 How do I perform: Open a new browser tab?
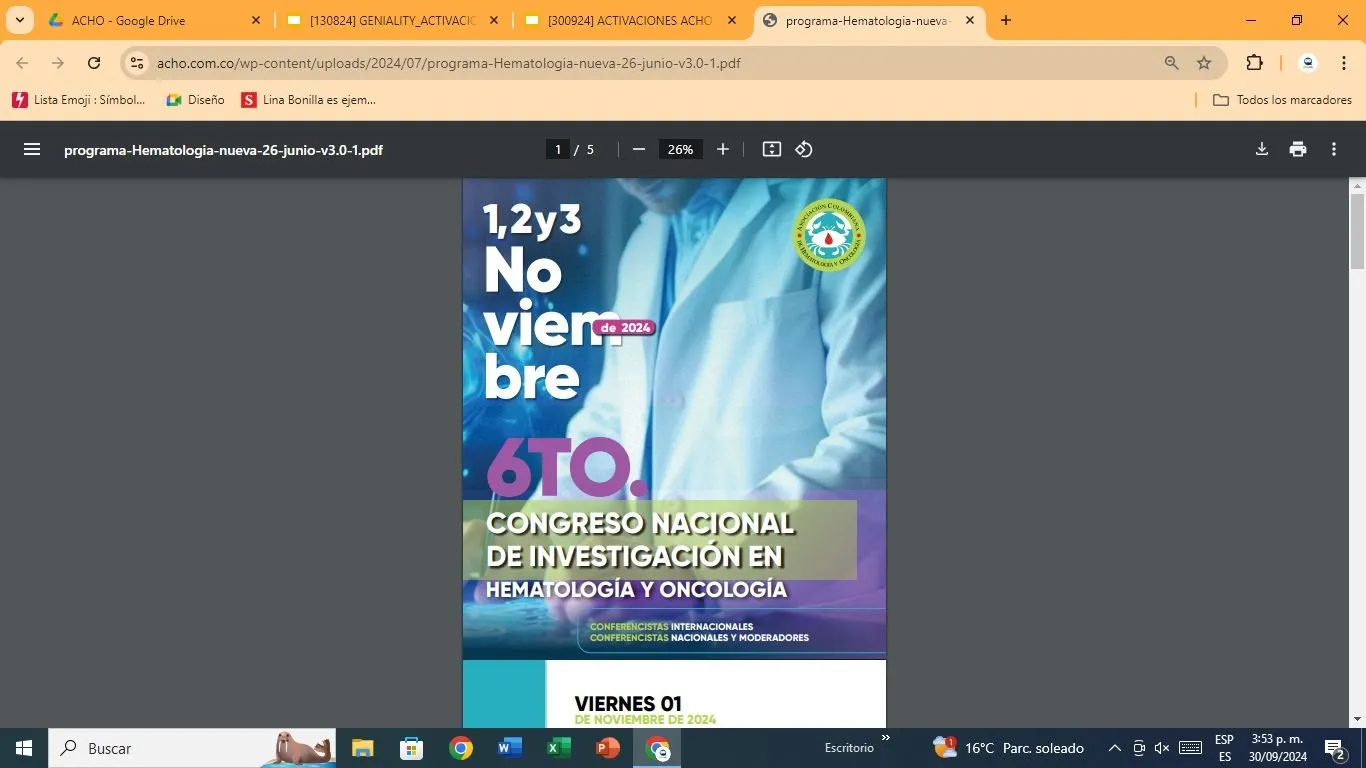coord(1006,20)
